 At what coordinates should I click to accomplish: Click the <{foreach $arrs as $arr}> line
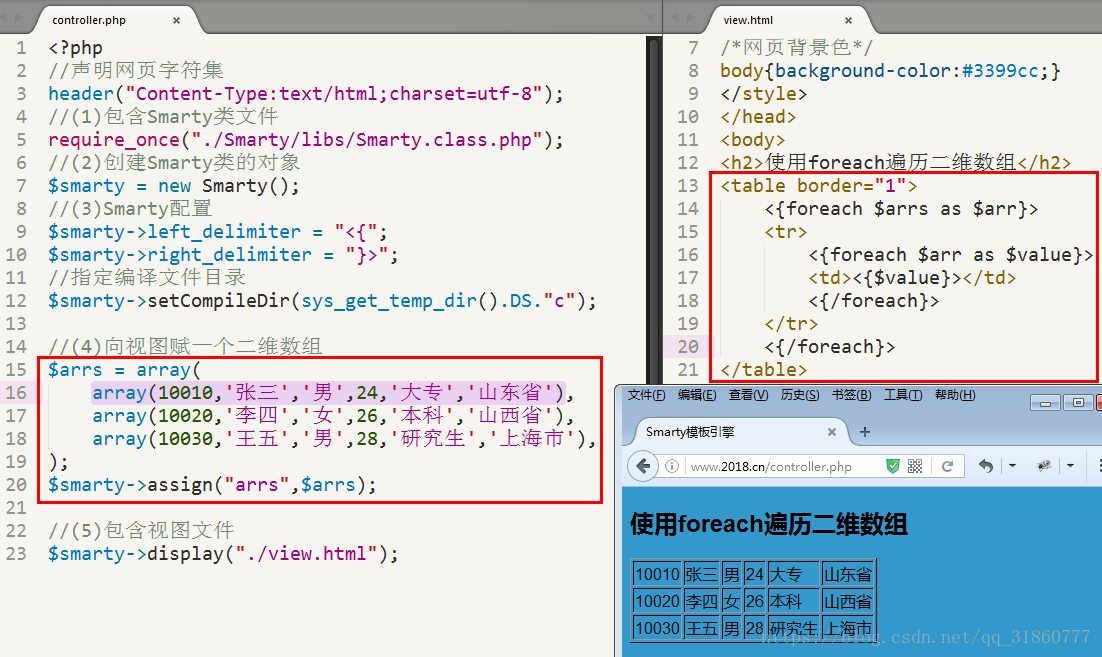[x=901, y=209]
